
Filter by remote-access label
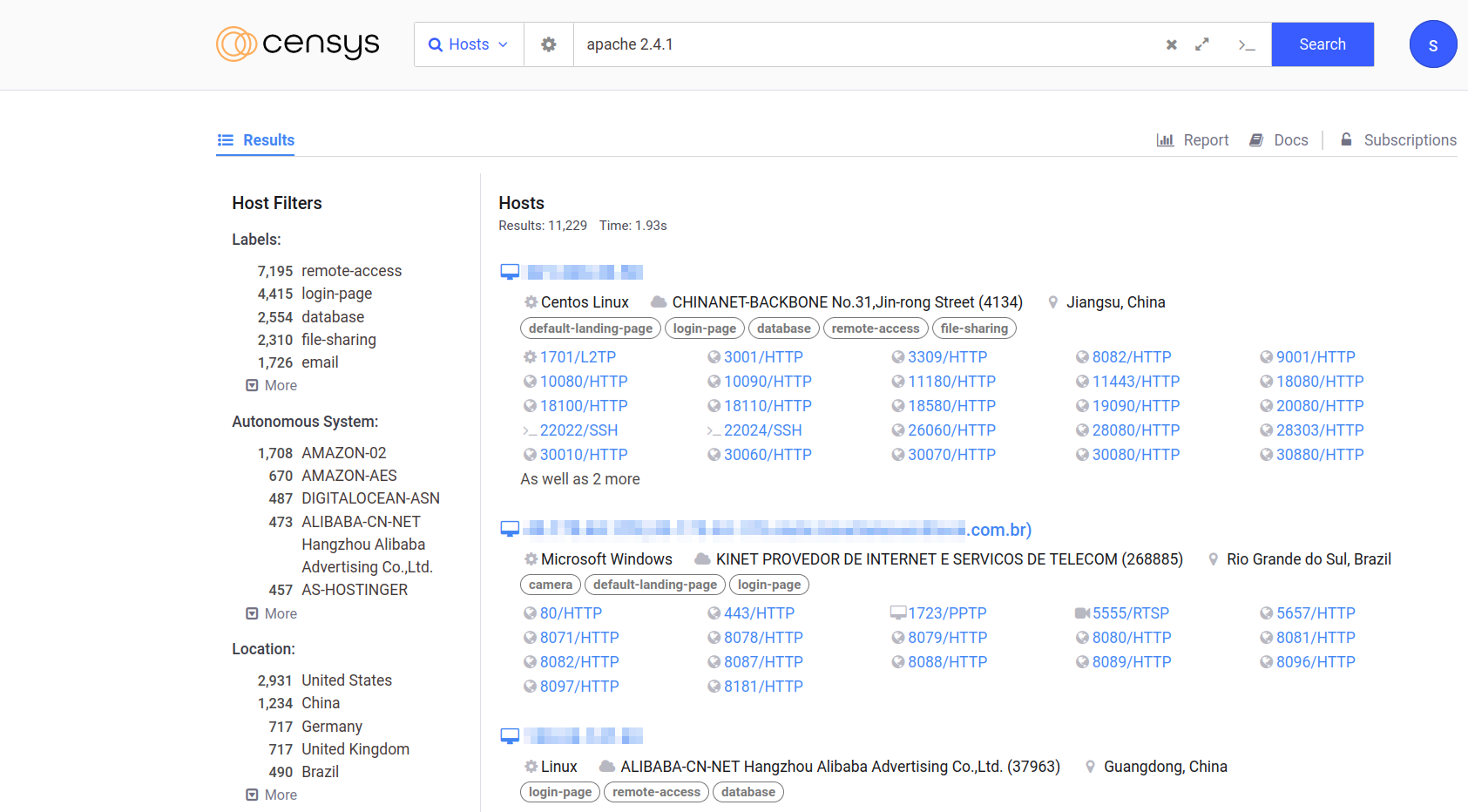pos(351,271)
